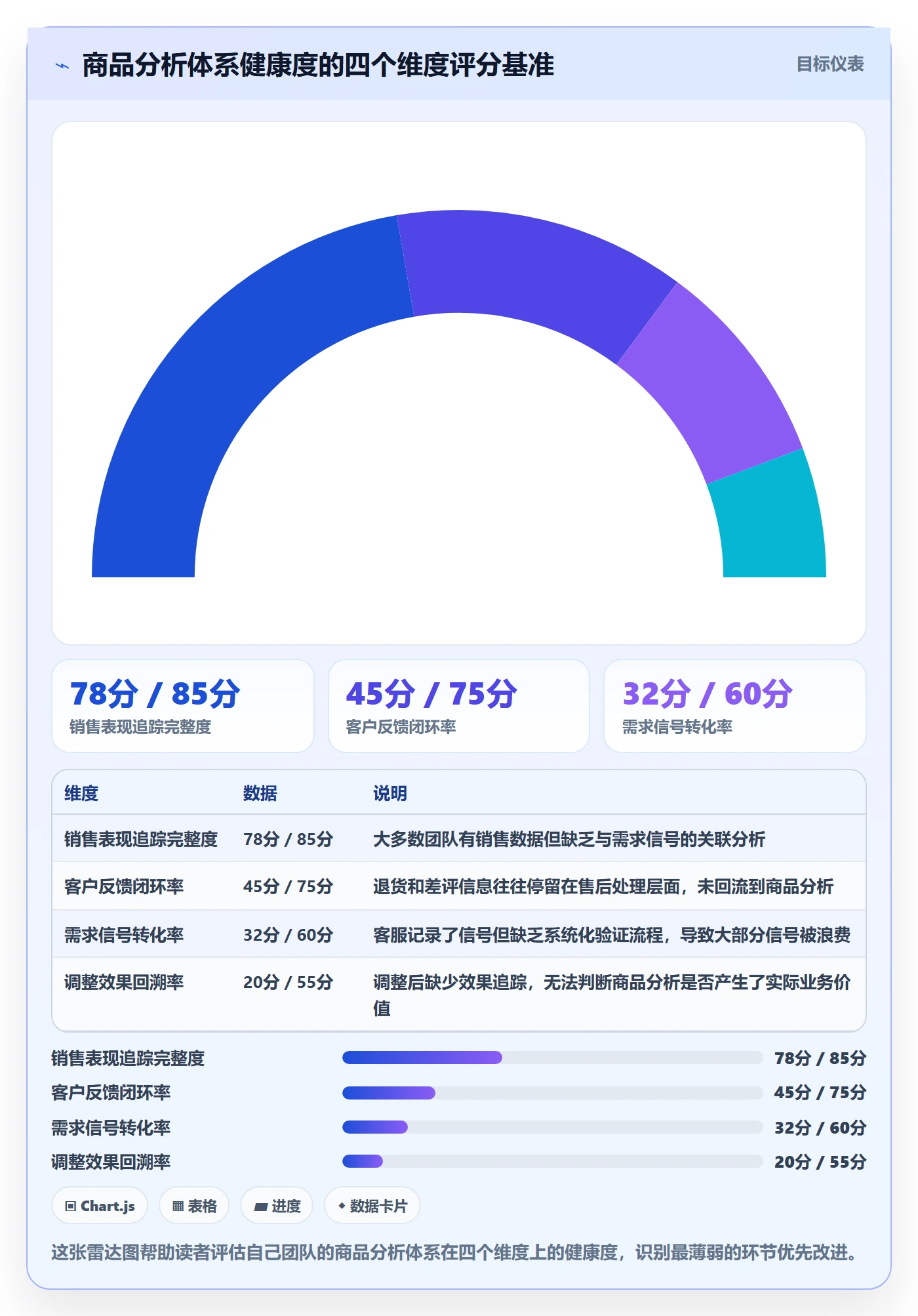Click the 调整效果回溯率 progress bar

coord(552,1161)
